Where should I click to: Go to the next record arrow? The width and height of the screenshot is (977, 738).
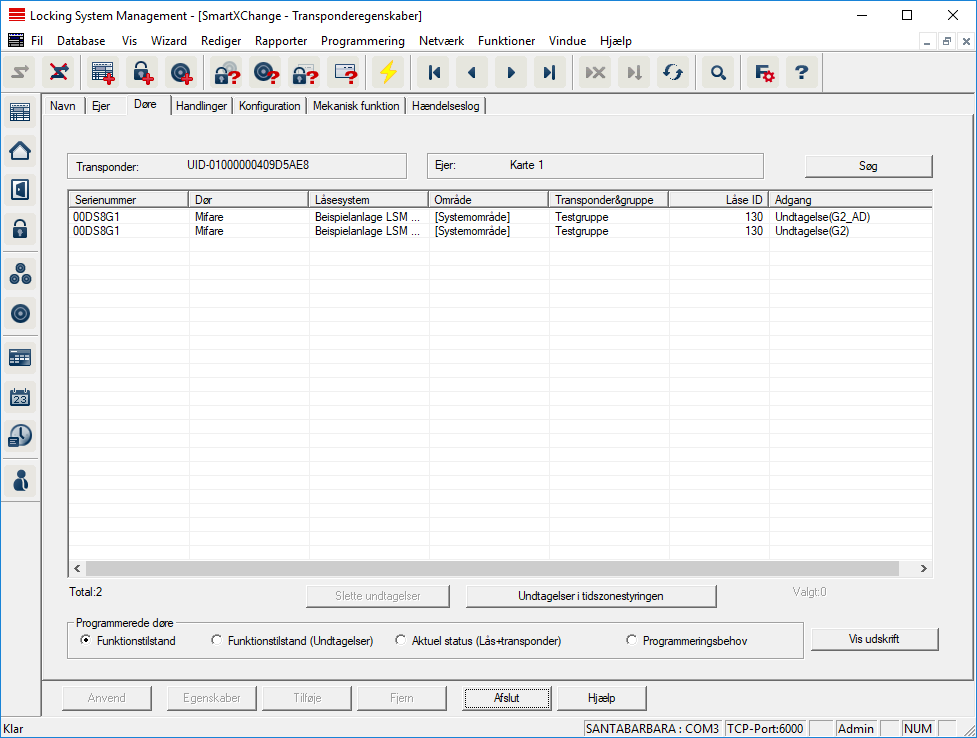(x=510, y=72)
